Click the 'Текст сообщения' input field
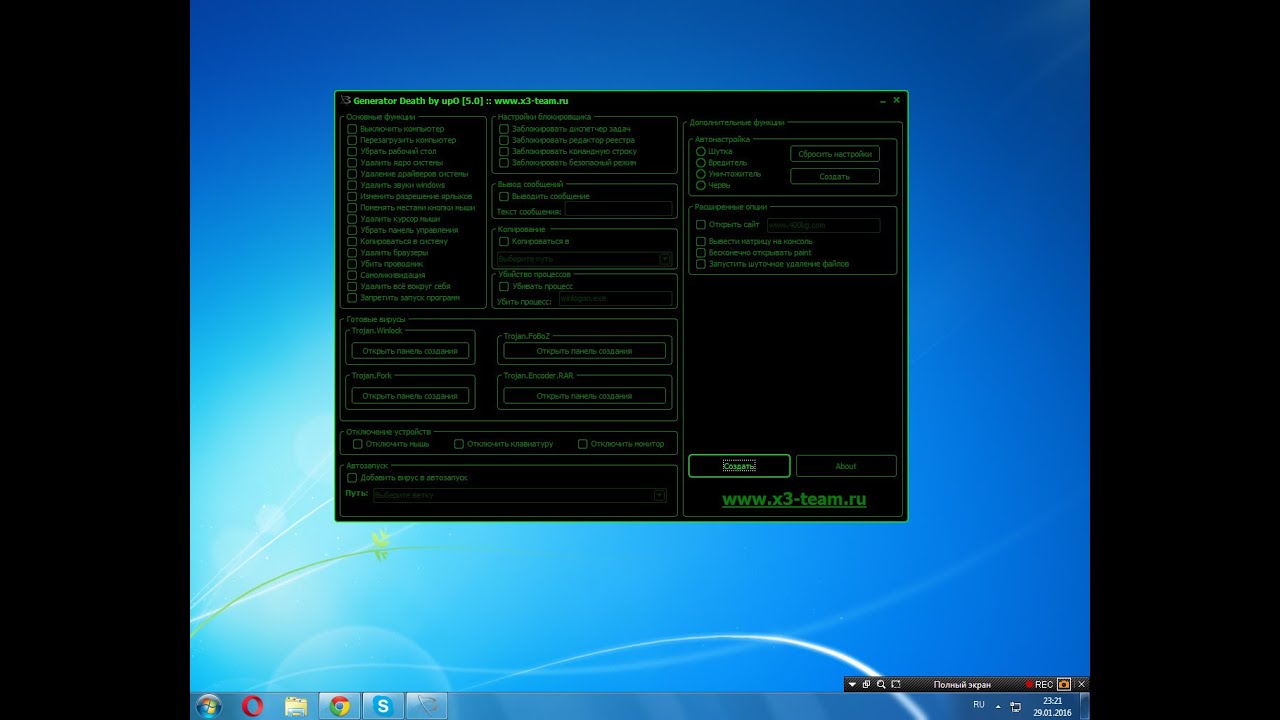This screenshot has height=720, width=1280. click(x=619, y=209)
